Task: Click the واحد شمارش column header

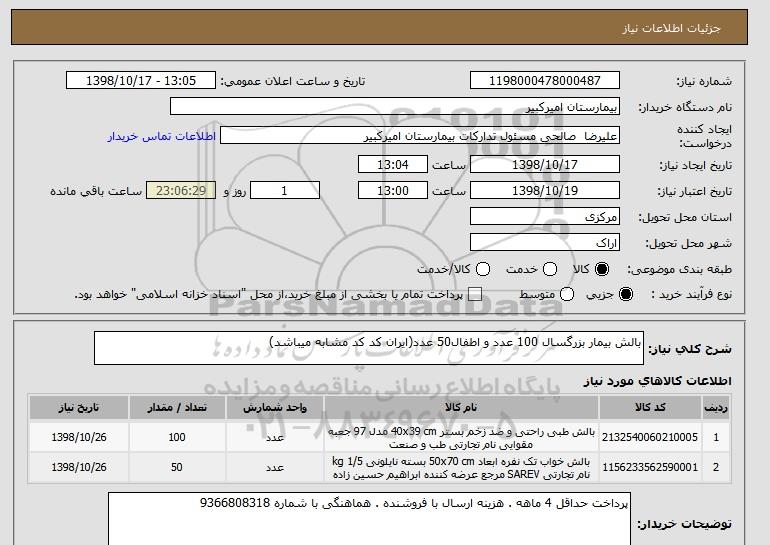Action: 275,408
